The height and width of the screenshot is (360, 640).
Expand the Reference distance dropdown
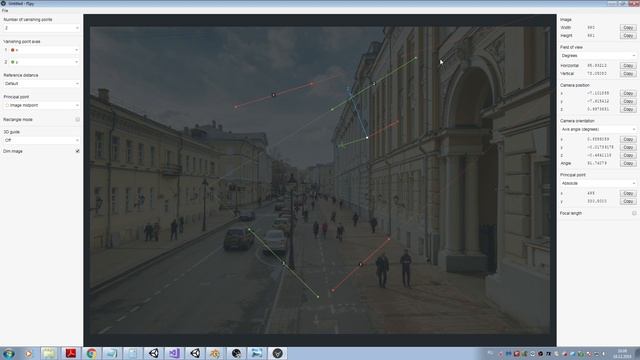pyautogui.click(x=41, y=84)
